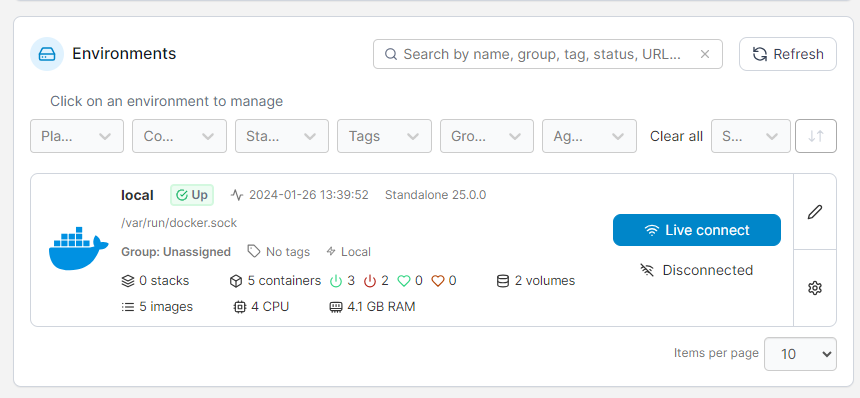Open the Connection type filter dropdown
Viewport: 860px width, 398px height.
click(x=179, y=136)
